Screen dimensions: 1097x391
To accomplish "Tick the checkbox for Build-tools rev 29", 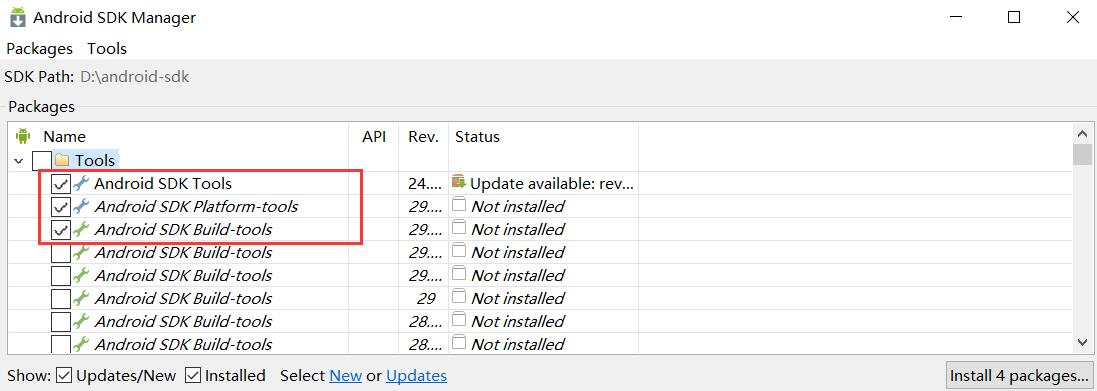I will tap(61, 299).
